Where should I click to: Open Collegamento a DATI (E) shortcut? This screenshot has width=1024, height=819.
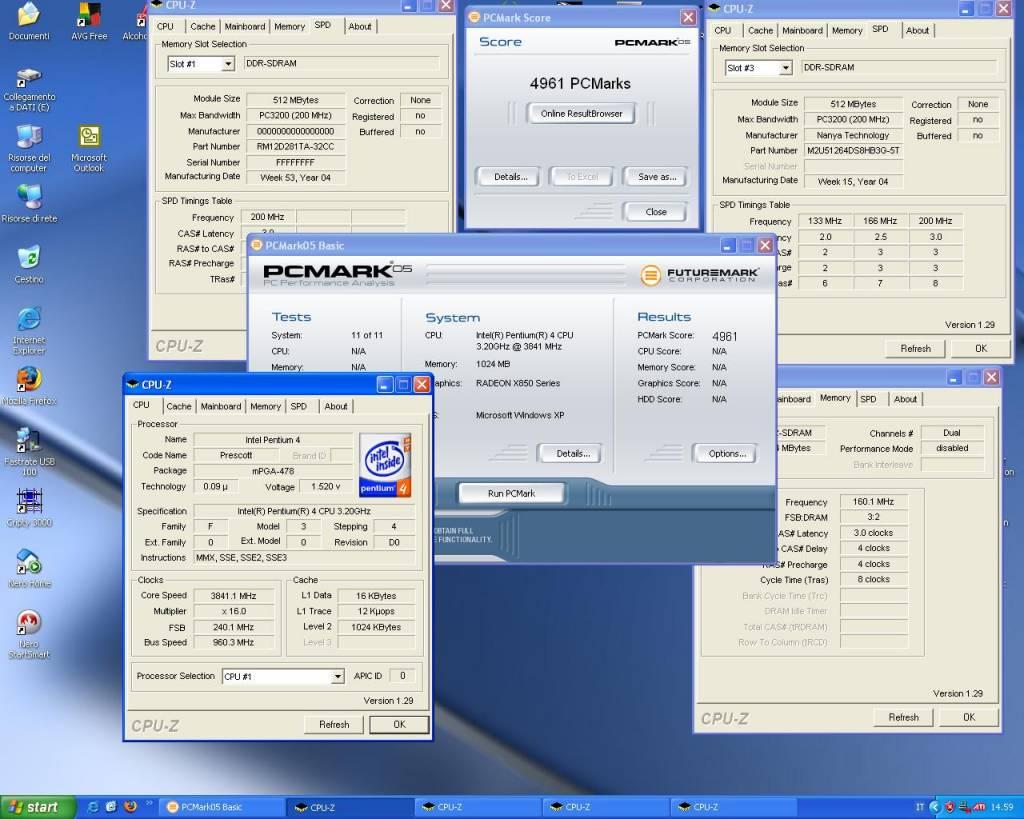(29, 90)
